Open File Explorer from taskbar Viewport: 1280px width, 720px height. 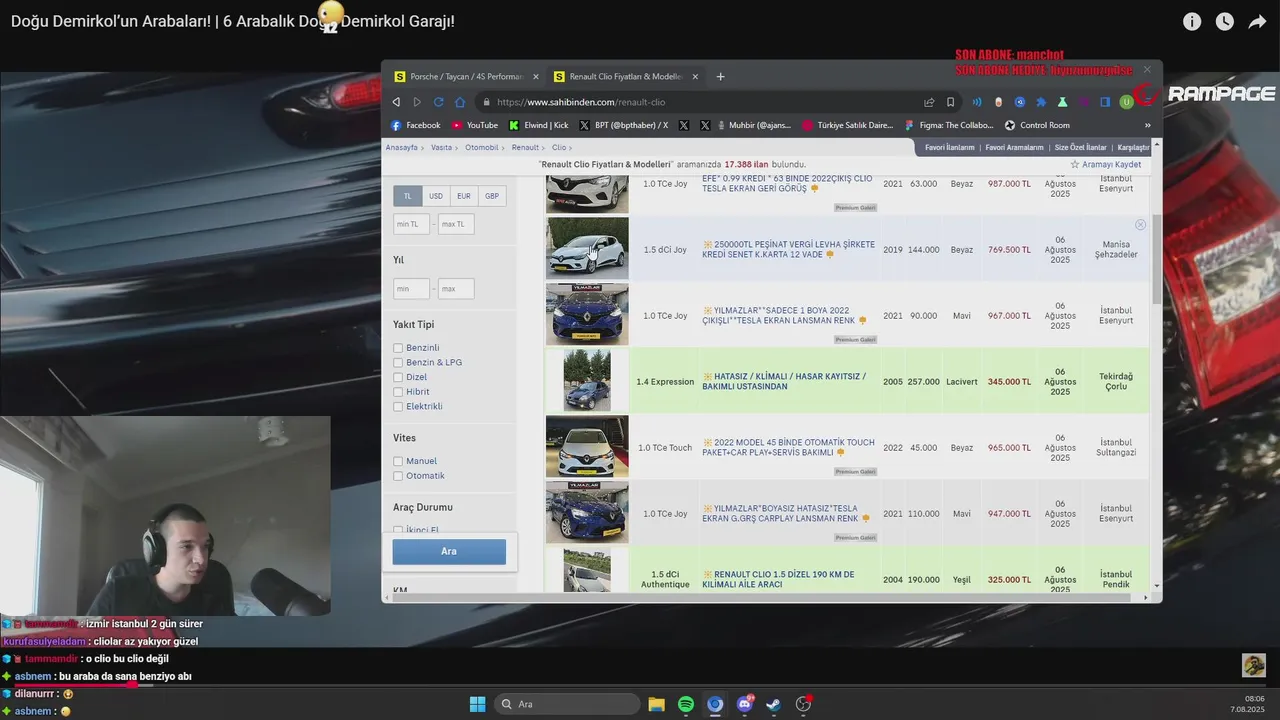(656, 704)
